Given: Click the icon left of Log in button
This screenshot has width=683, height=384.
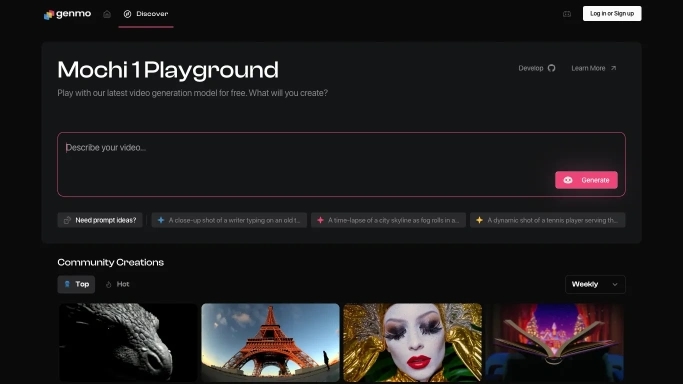Looking at the screenshot, I should click(567, 14).
